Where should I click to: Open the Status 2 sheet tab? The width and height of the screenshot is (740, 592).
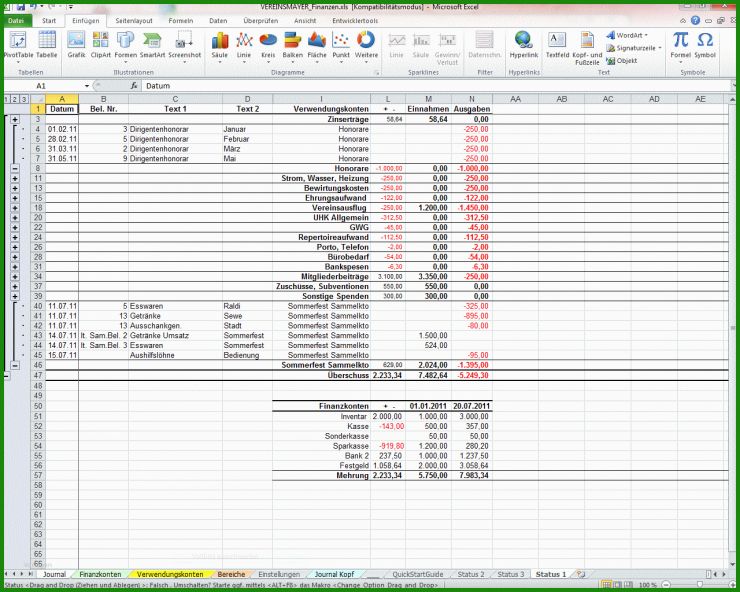click(471, 574)
